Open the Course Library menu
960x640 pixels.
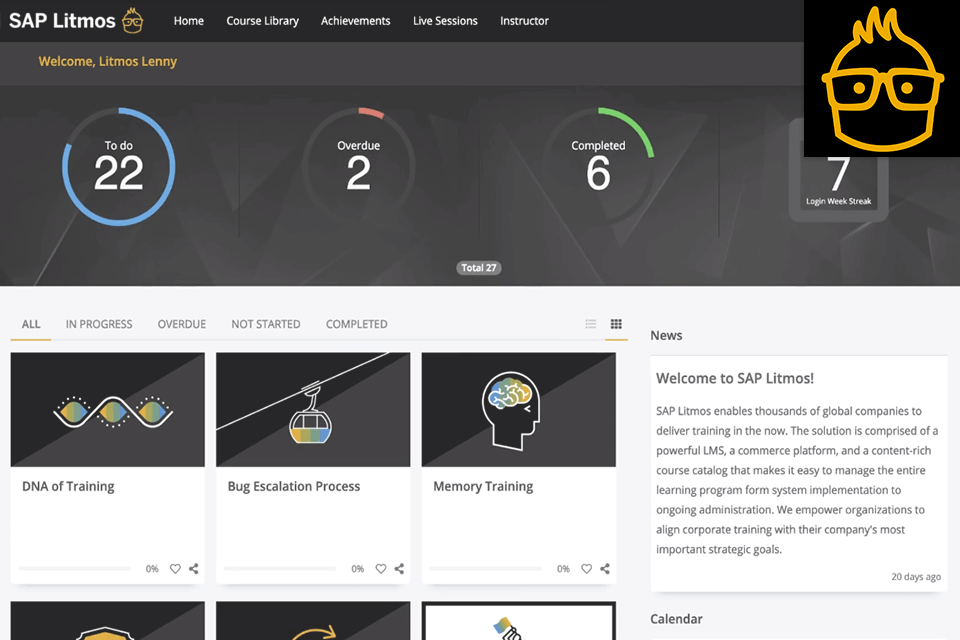(x=263, y=21)
